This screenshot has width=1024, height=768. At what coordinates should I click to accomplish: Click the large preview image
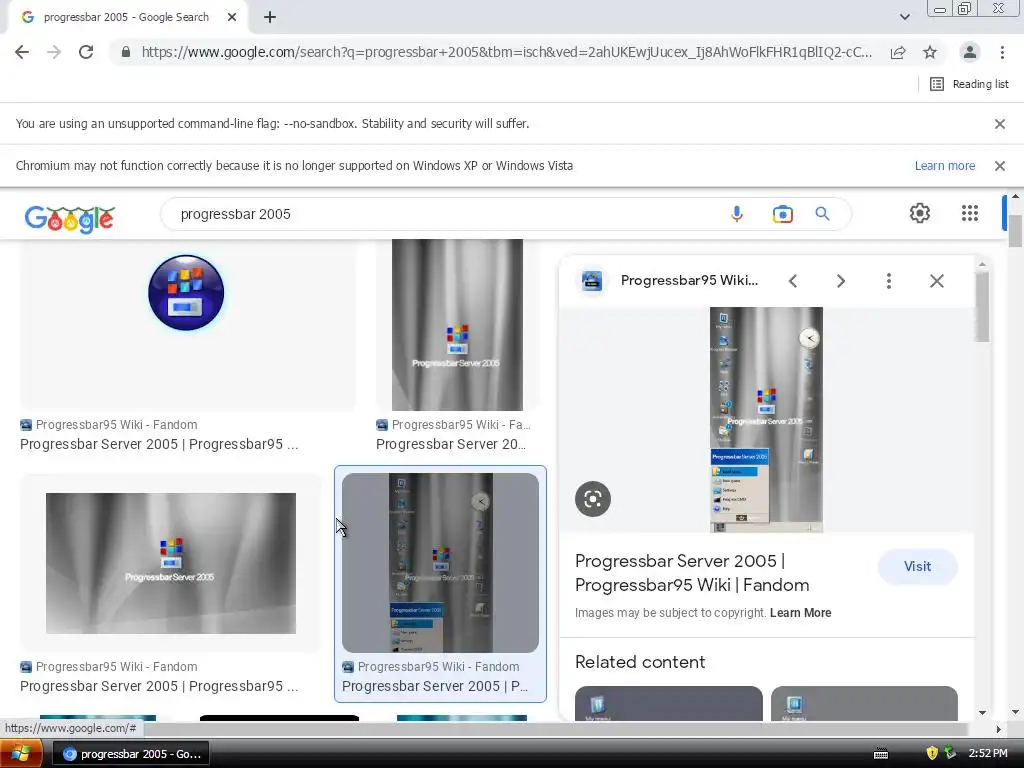click(x=766, y=420)
